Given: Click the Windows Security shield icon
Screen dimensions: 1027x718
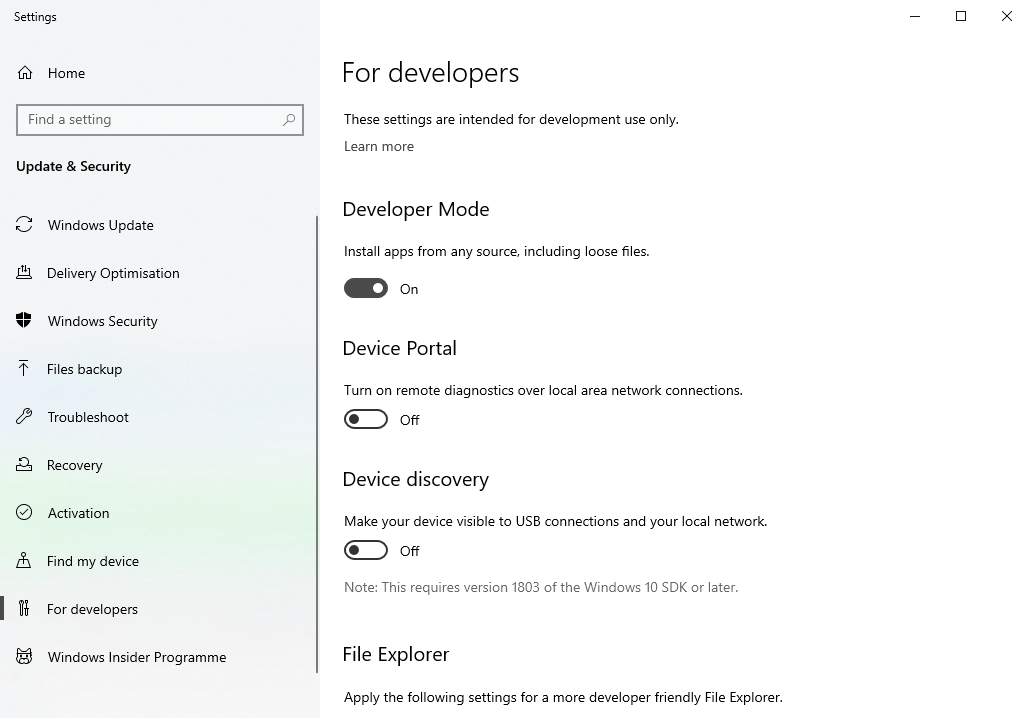Looking at the screenshot, I should pyautogui.click(x=24, y=320).
